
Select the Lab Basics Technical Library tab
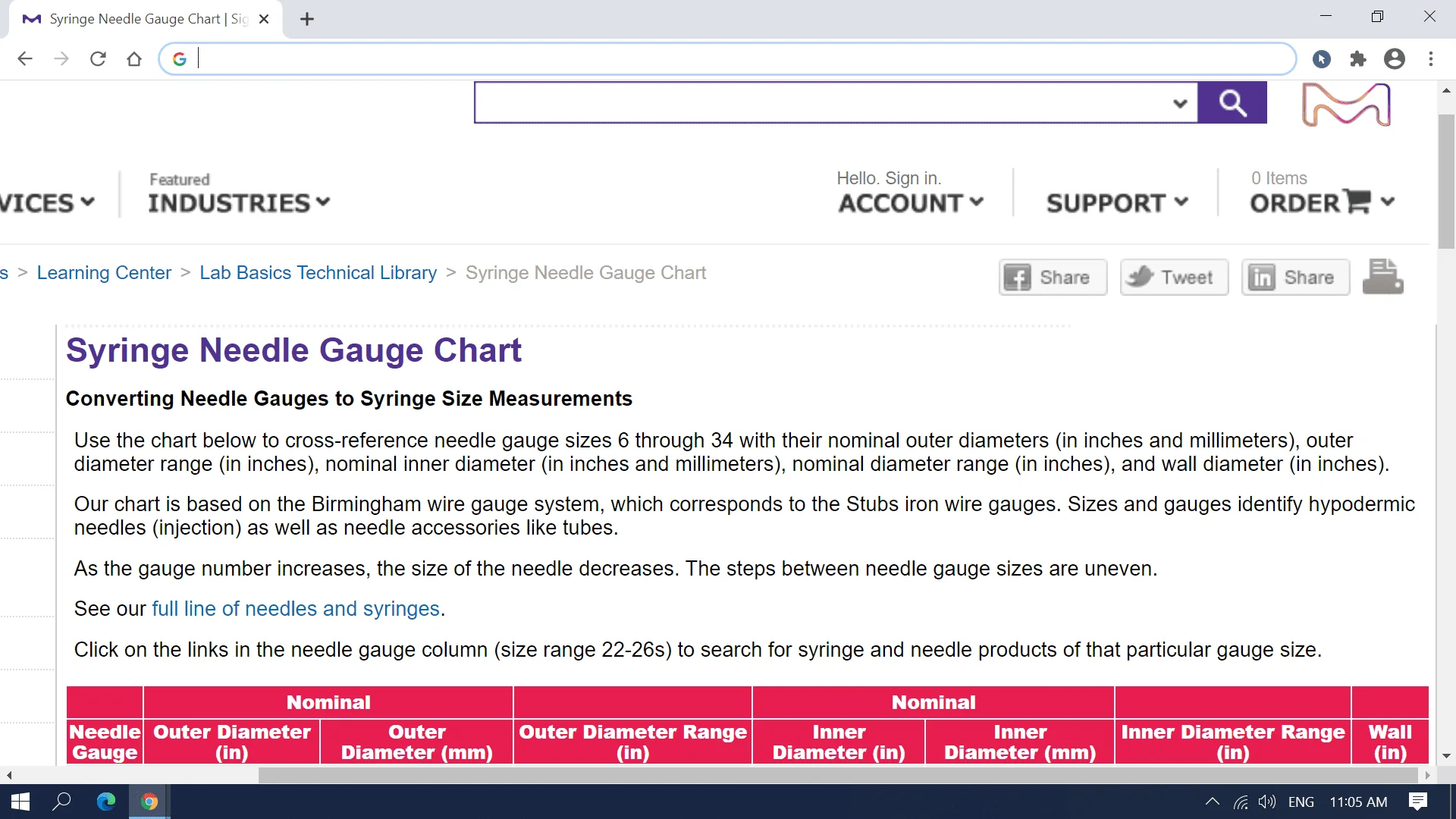click(x=319, y=273)
